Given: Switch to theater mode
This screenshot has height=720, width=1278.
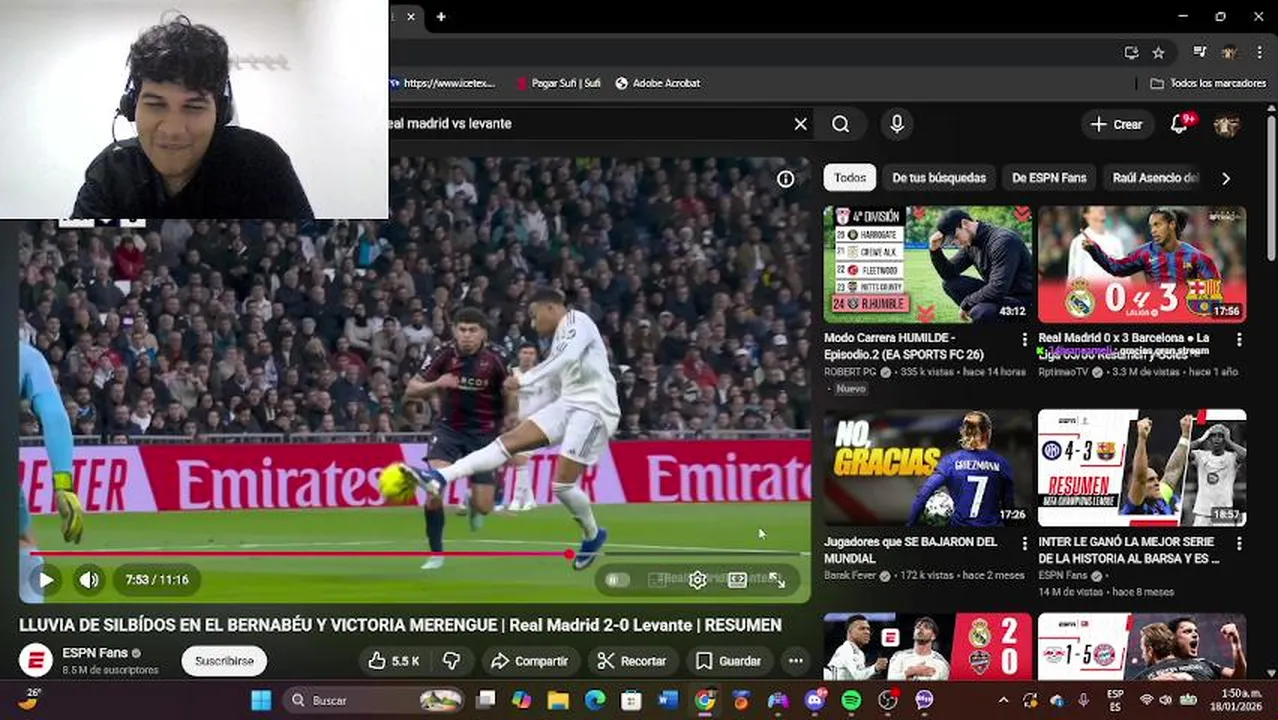Looking at the screenshot, I should coord(737,580).
